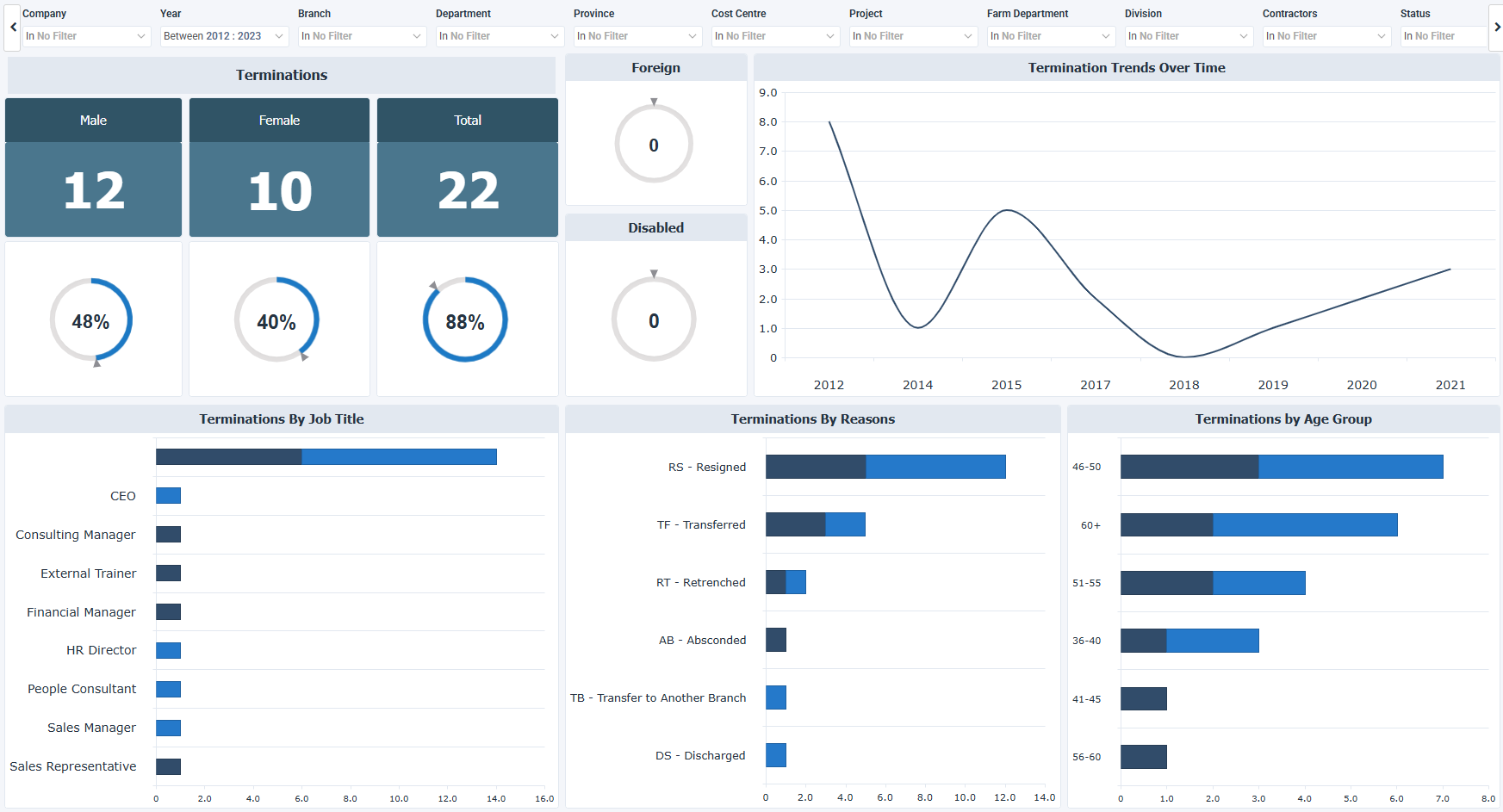This screenshot has width=1503, height=812.
Task: Select the Male terminations card
Action: click(93, 167)
